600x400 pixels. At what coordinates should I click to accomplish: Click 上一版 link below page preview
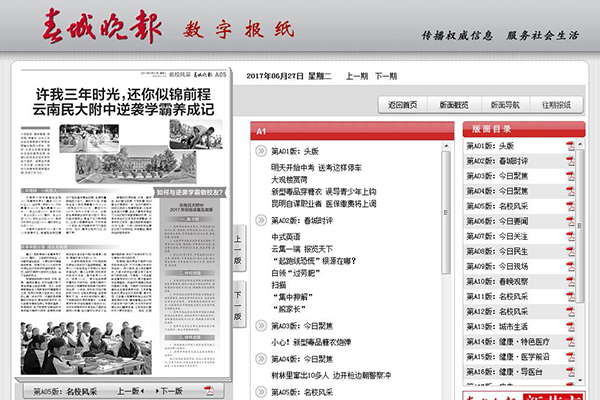[130, 391]
